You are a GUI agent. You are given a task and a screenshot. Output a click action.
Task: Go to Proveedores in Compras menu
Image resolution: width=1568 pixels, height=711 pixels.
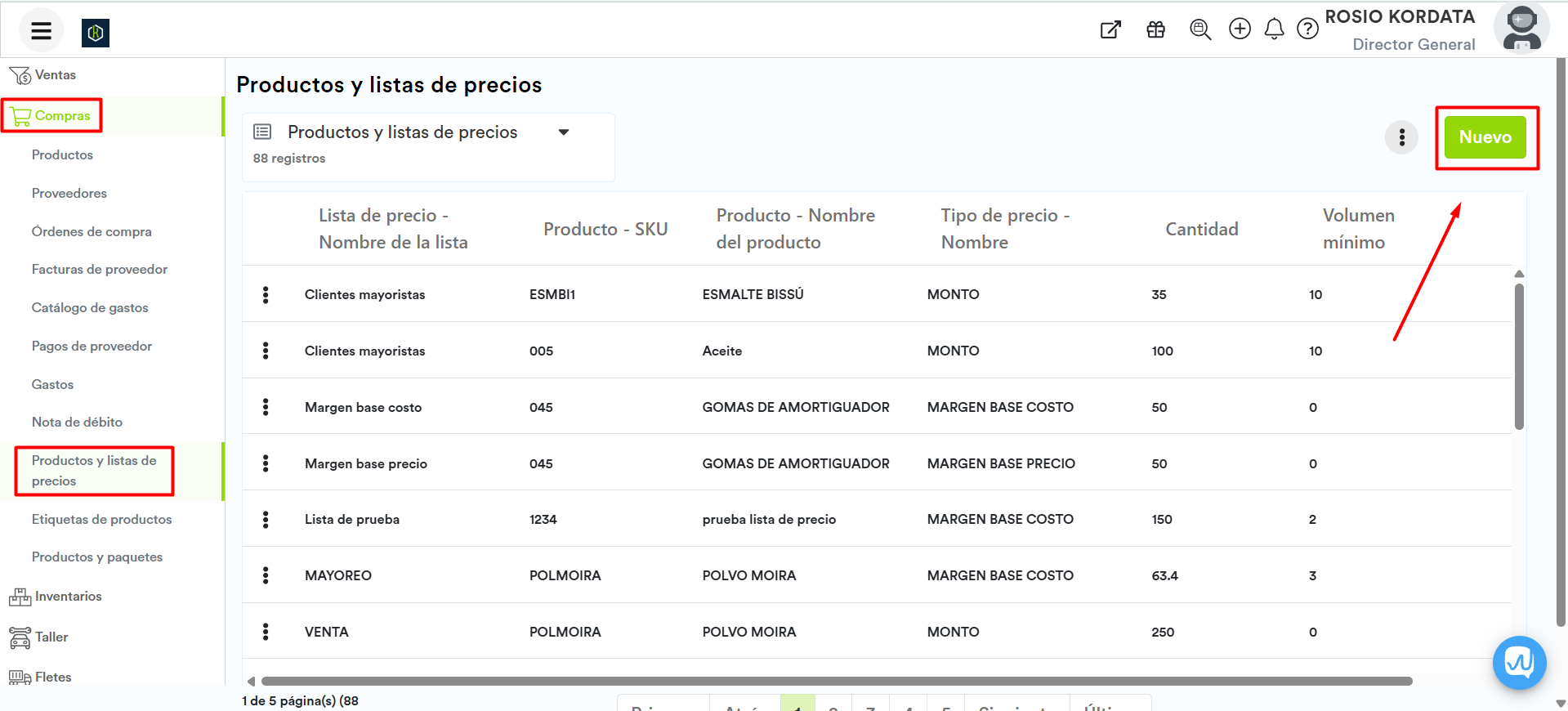point(69,194)
